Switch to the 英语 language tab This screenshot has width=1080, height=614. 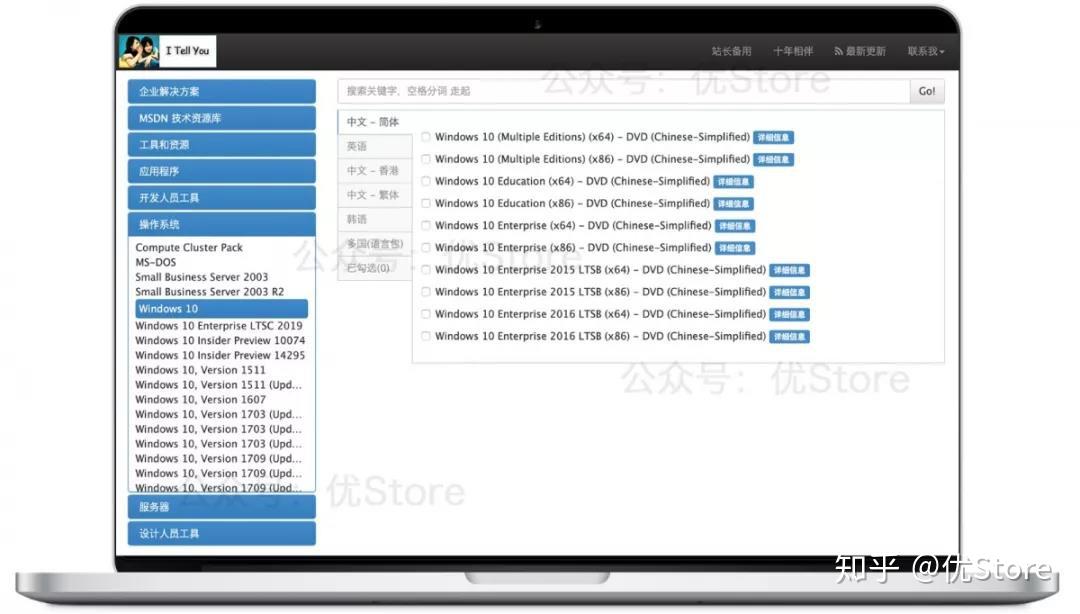[x=375, y=146]
